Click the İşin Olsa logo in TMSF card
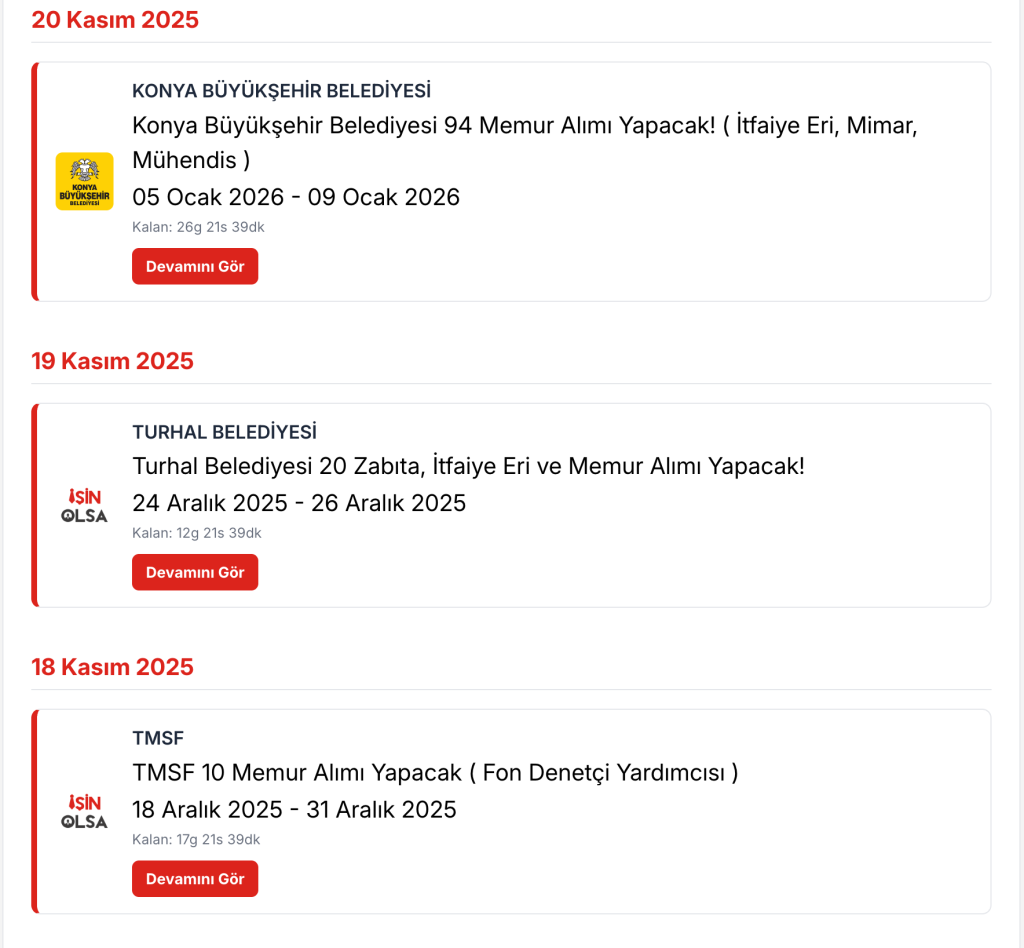 (x=84, y=811)
